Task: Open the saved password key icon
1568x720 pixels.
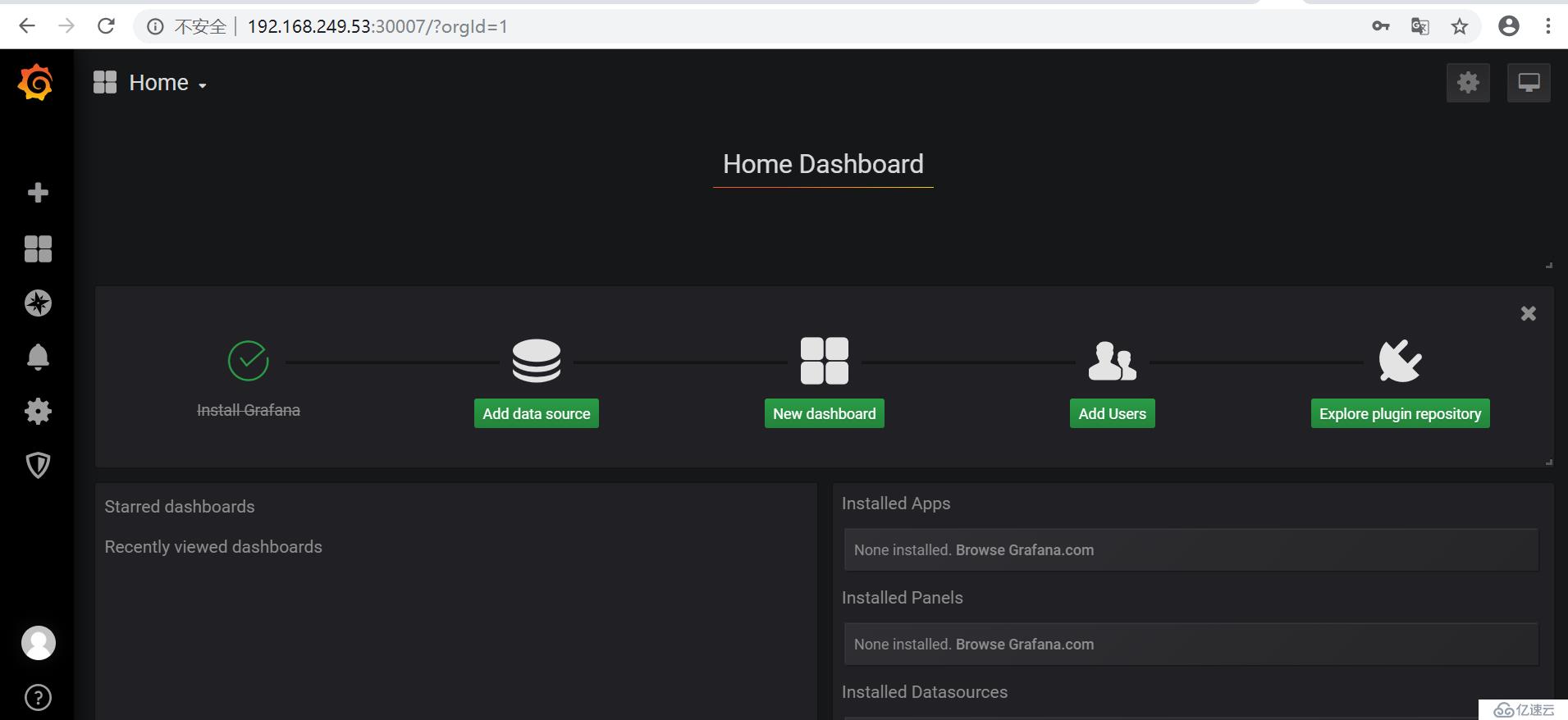Action: (1381, 26)
